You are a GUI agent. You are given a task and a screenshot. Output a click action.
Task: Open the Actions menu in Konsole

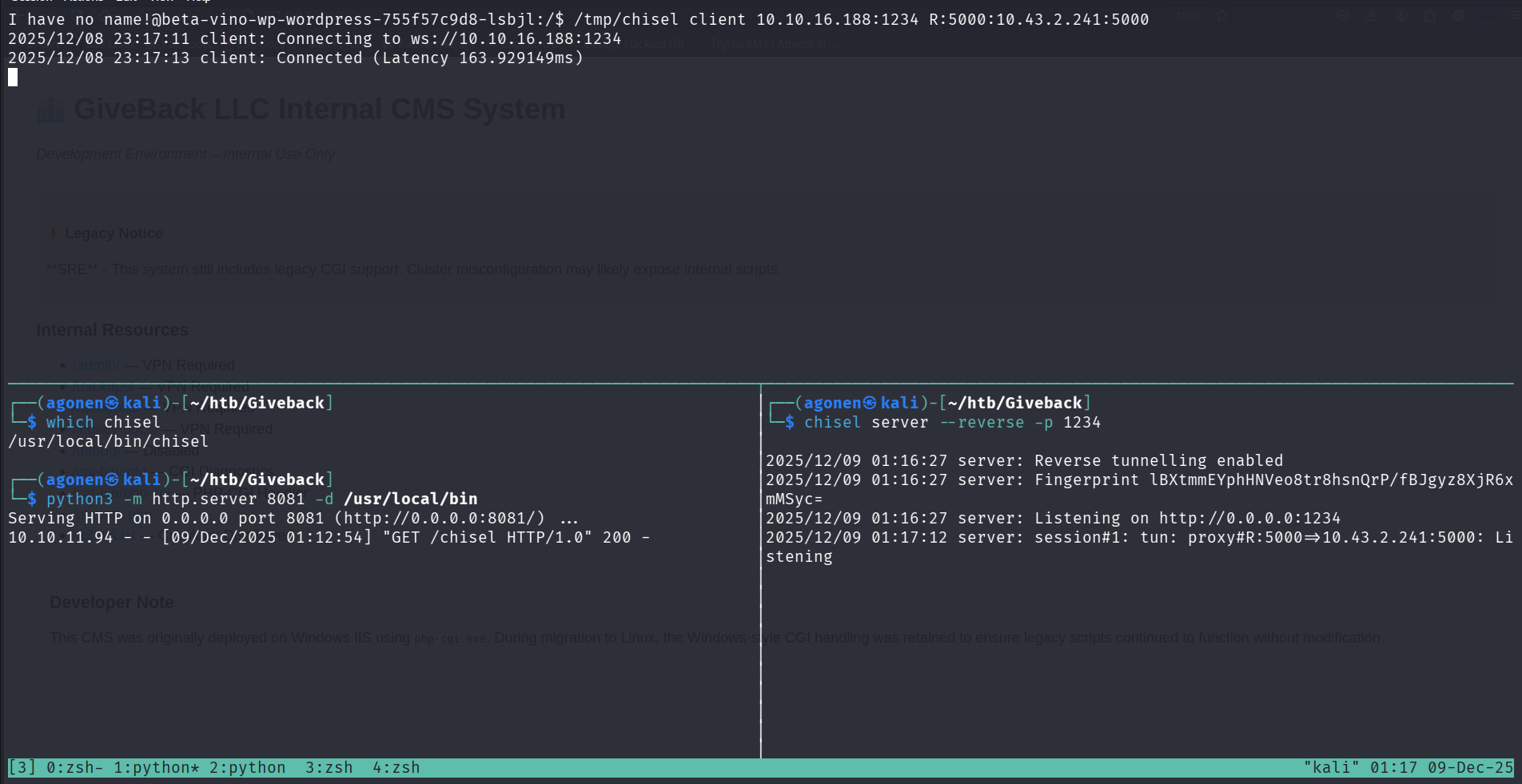click(82, 1)
